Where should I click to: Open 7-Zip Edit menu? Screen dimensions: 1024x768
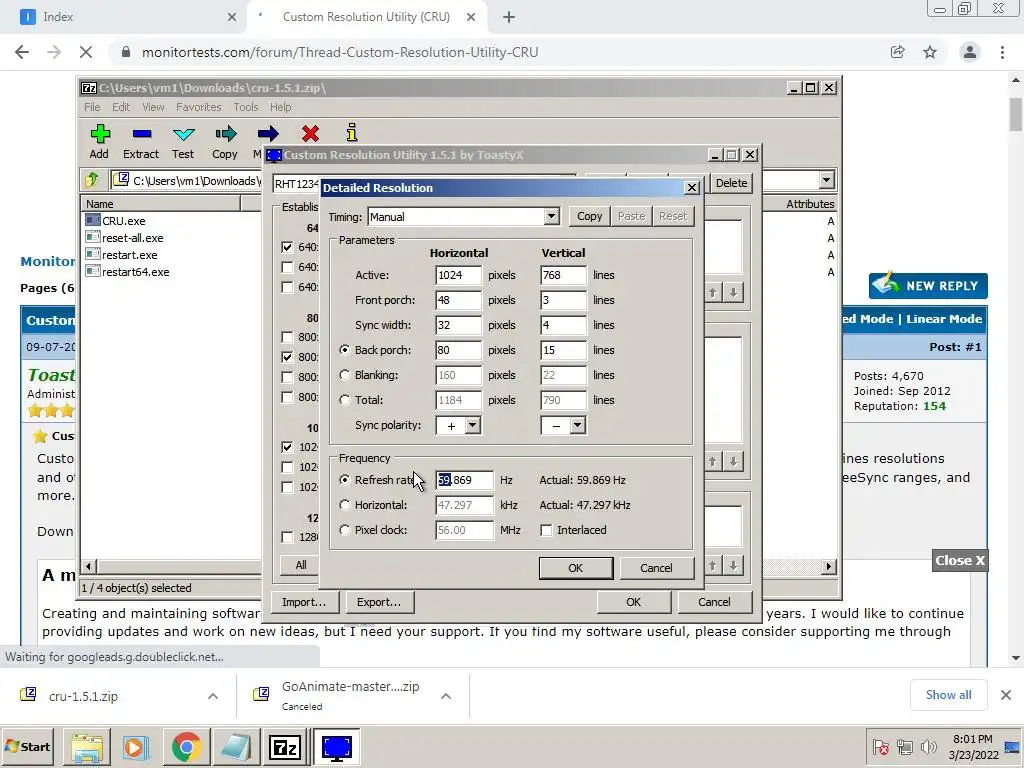[x=121, y=107]
